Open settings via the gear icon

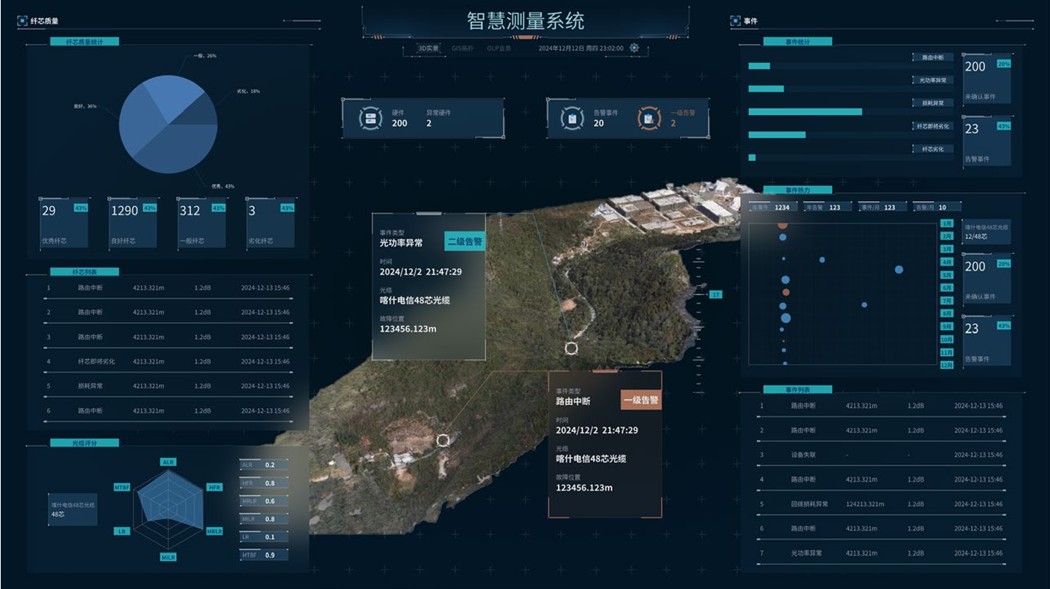point(634,48)
